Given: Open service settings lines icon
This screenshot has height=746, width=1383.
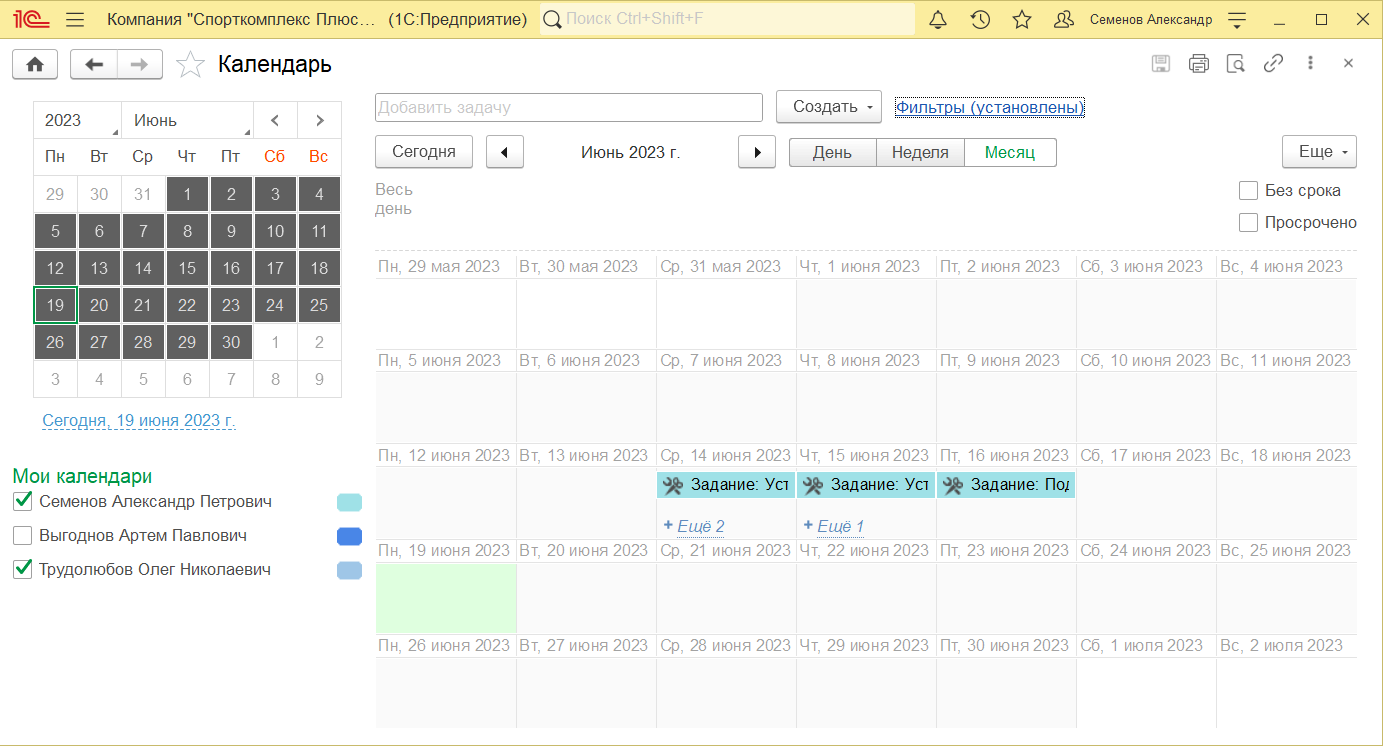Looking at the screenshot, I should tap(1237, 19).
